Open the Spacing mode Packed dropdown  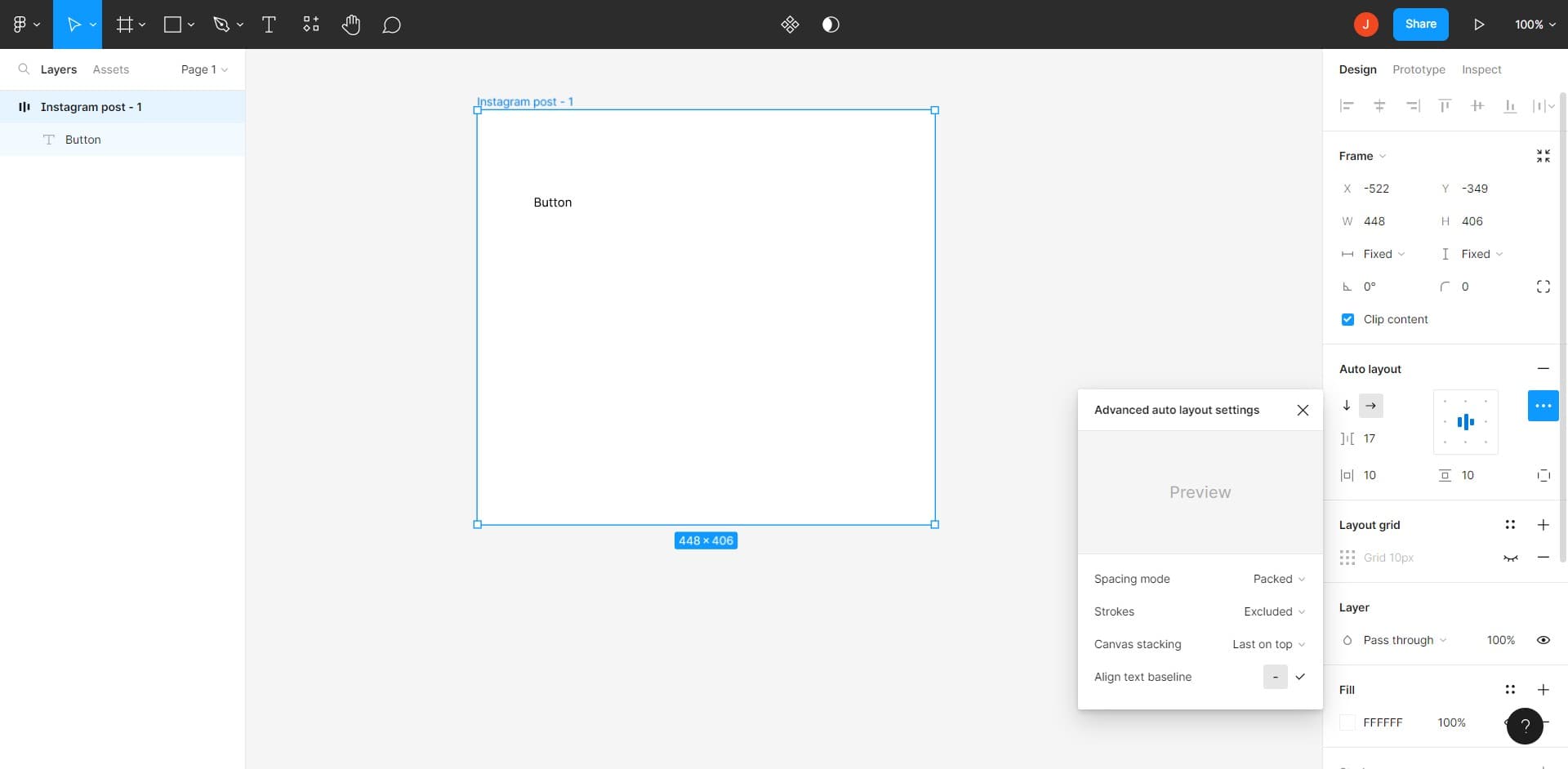[1277, 579]
